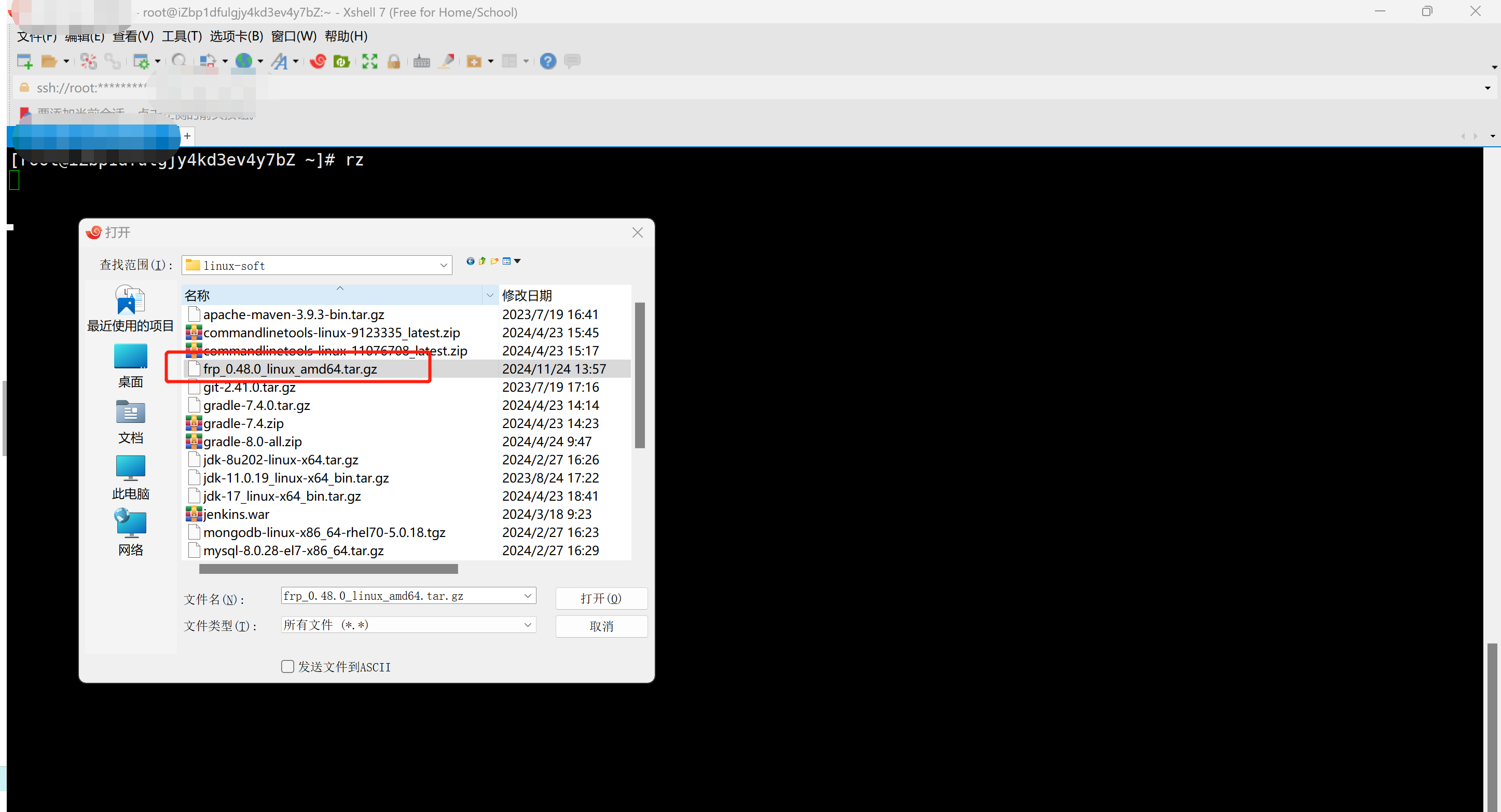Open the 工具(T) menu

182,36
